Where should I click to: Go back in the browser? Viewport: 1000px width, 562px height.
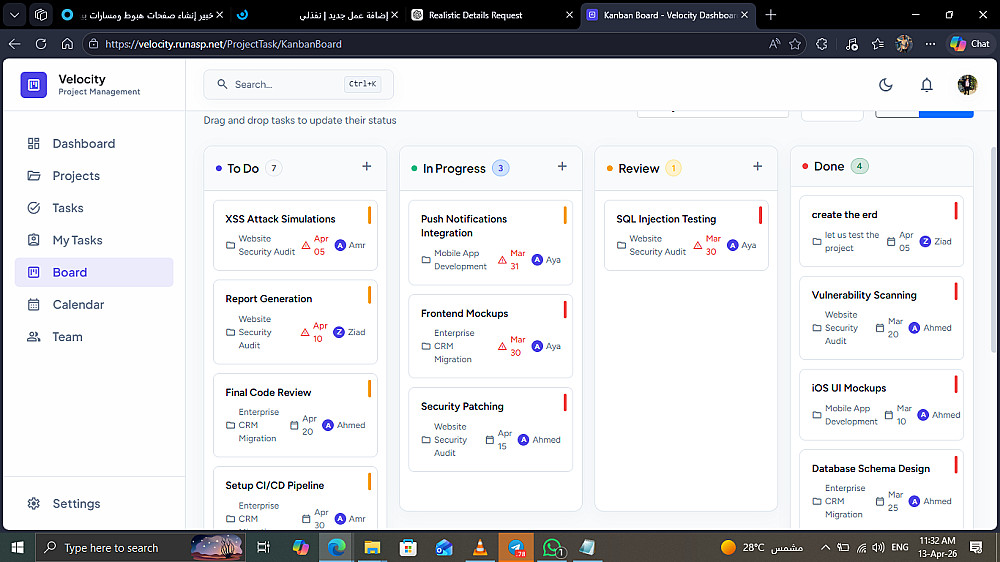(x=14, y=44)
